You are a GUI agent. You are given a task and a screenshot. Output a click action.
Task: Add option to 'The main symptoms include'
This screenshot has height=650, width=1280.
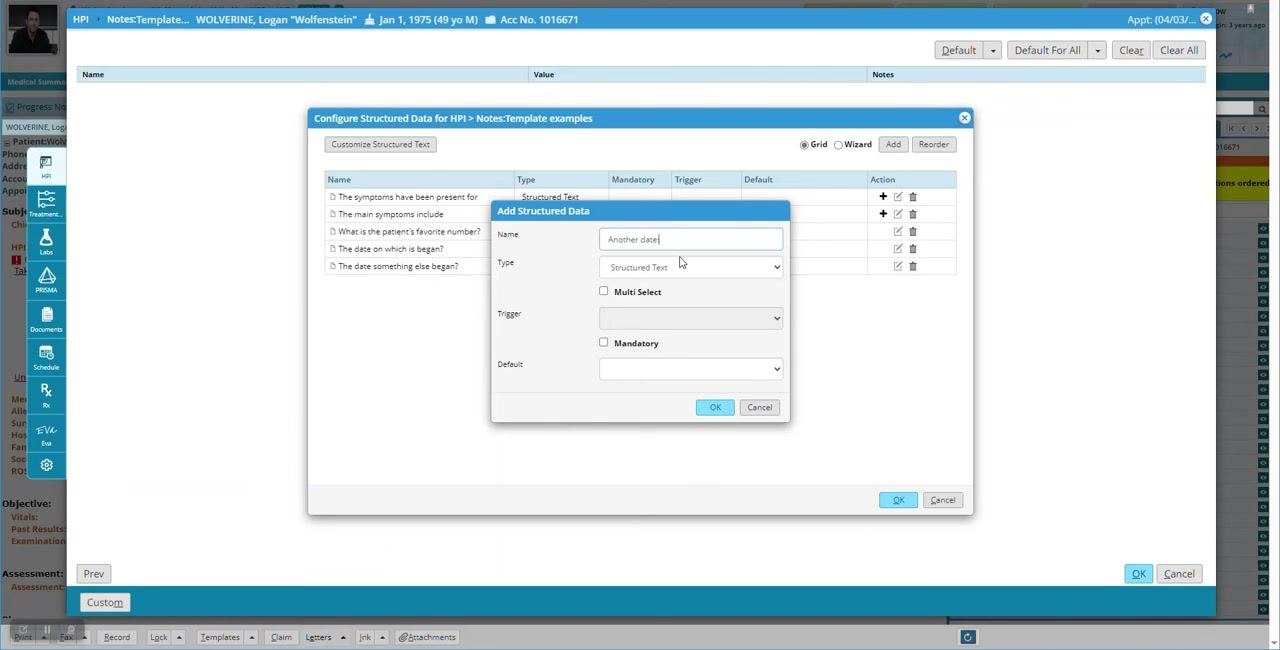[883, 214]
